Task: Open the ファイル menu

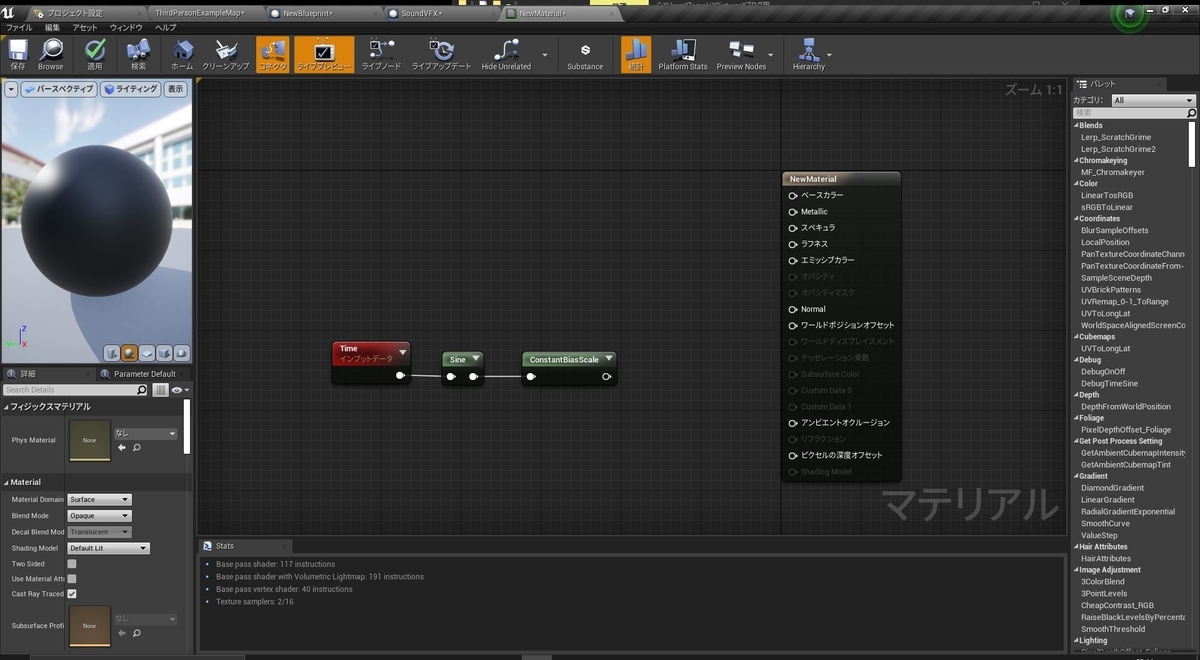Action: pyautogui.click(x=19, y=28)
